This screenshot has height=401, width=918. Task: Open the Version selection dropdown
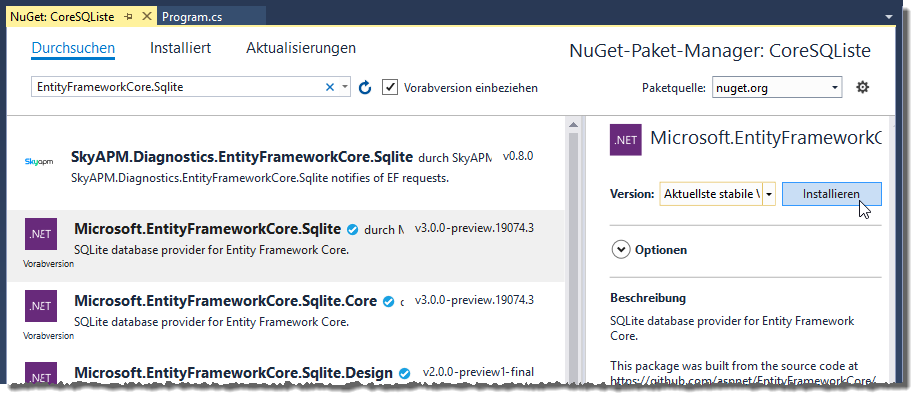(x=718, y=194)
